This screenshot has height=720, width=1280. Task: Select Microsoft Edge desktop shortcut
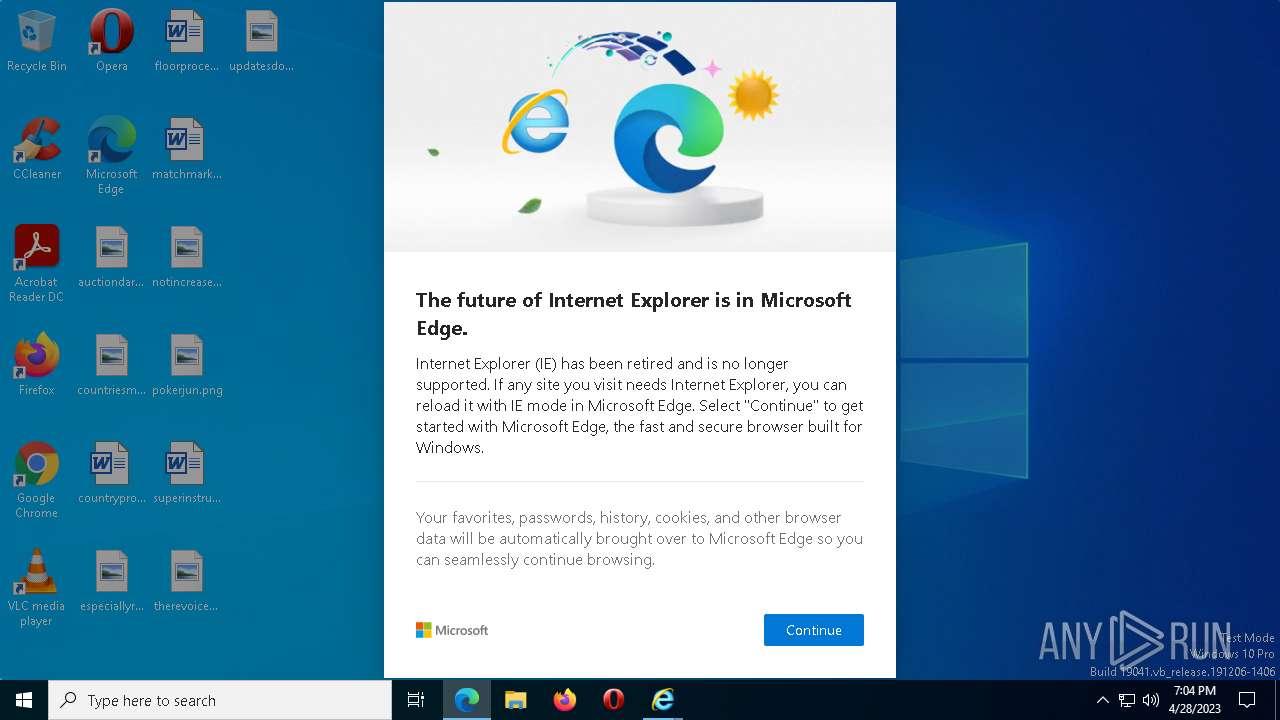[112, 156]
